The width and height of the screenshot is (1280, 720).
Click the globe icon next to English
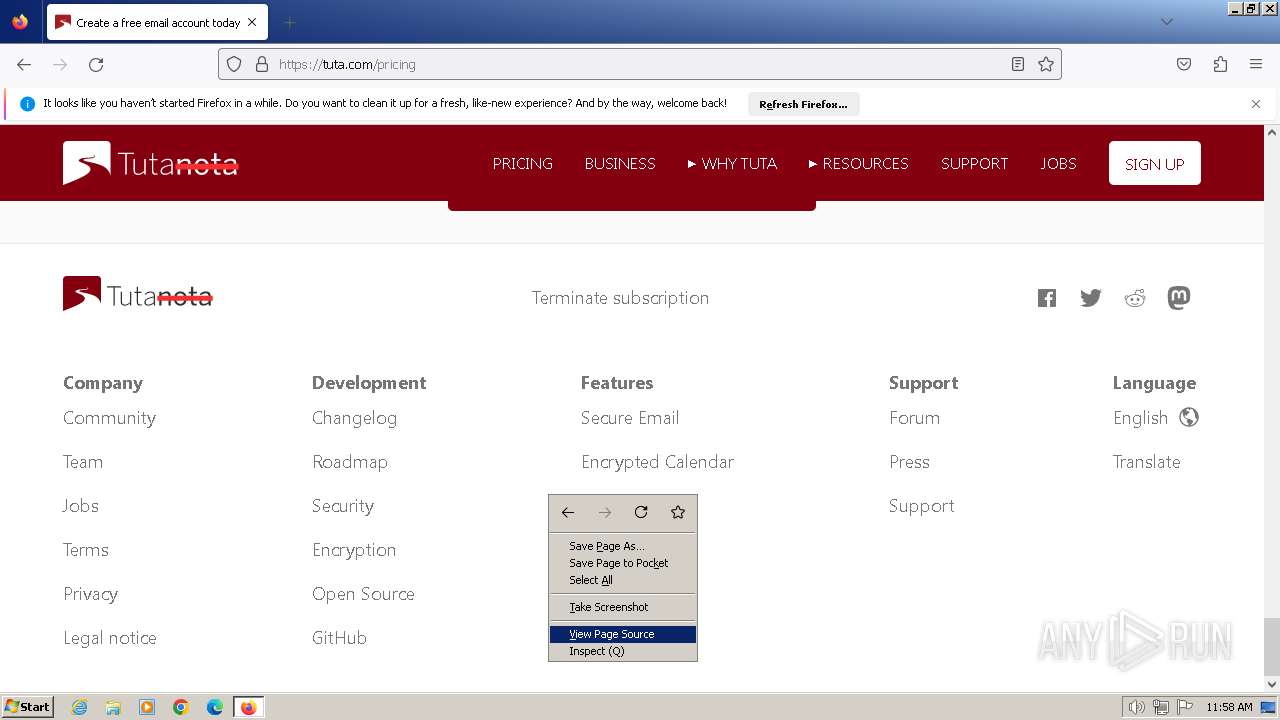pyautogui.click(x=1189, y=417)
